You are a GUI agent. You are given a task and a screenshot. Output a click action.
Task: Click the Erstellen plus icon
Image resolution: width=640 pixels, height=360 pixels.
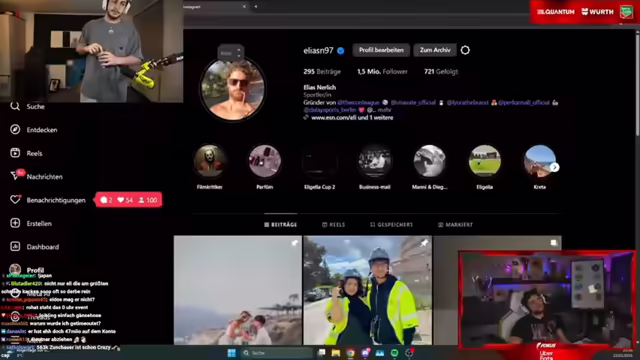pyautogui.click(x=15, y=223)
